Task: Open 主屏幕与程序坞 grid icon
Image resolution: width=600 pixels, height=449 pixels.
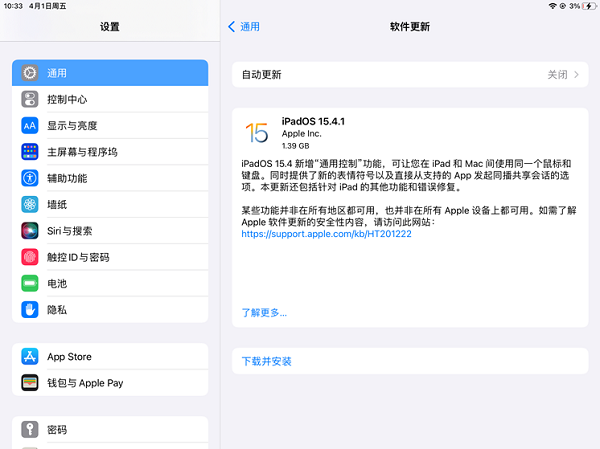Action: coord(30,152)
